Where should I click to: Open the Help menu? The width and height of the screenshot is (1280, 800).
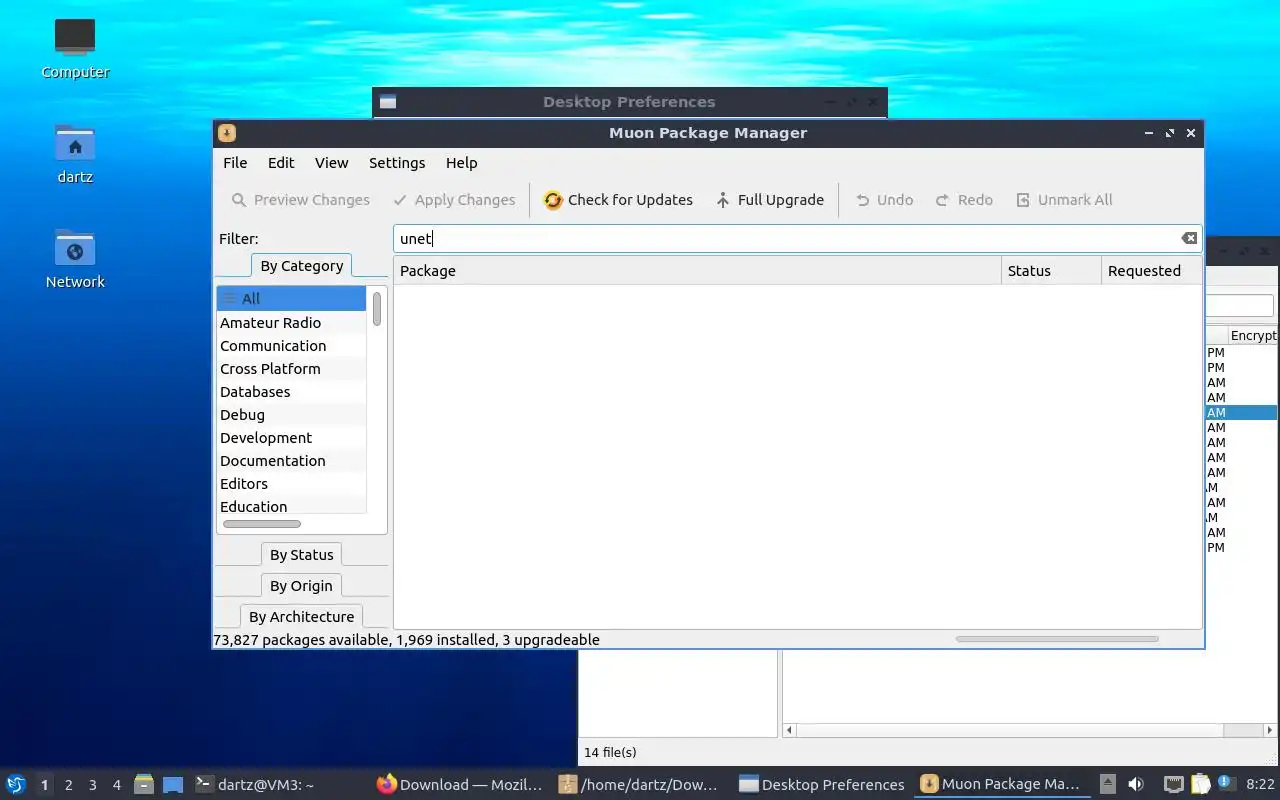click(461, 163)
